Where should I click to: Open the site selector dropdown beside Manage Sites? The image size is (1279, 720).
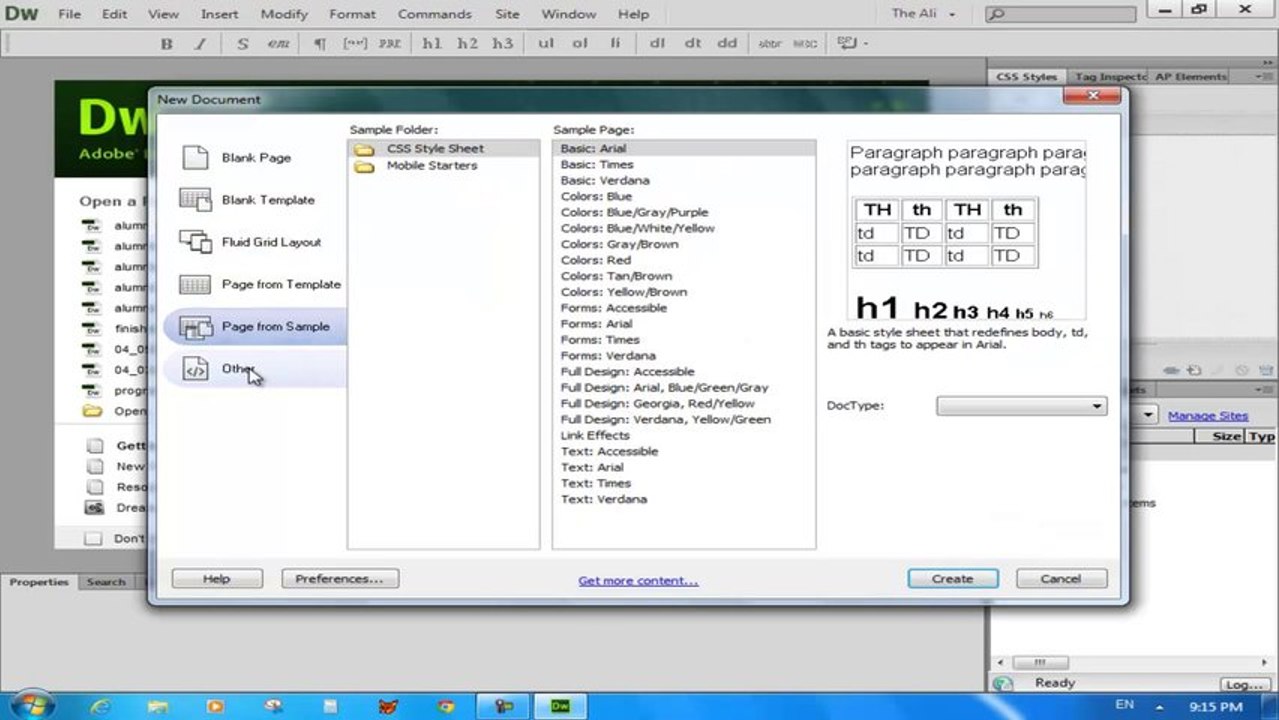[1148, 415]
